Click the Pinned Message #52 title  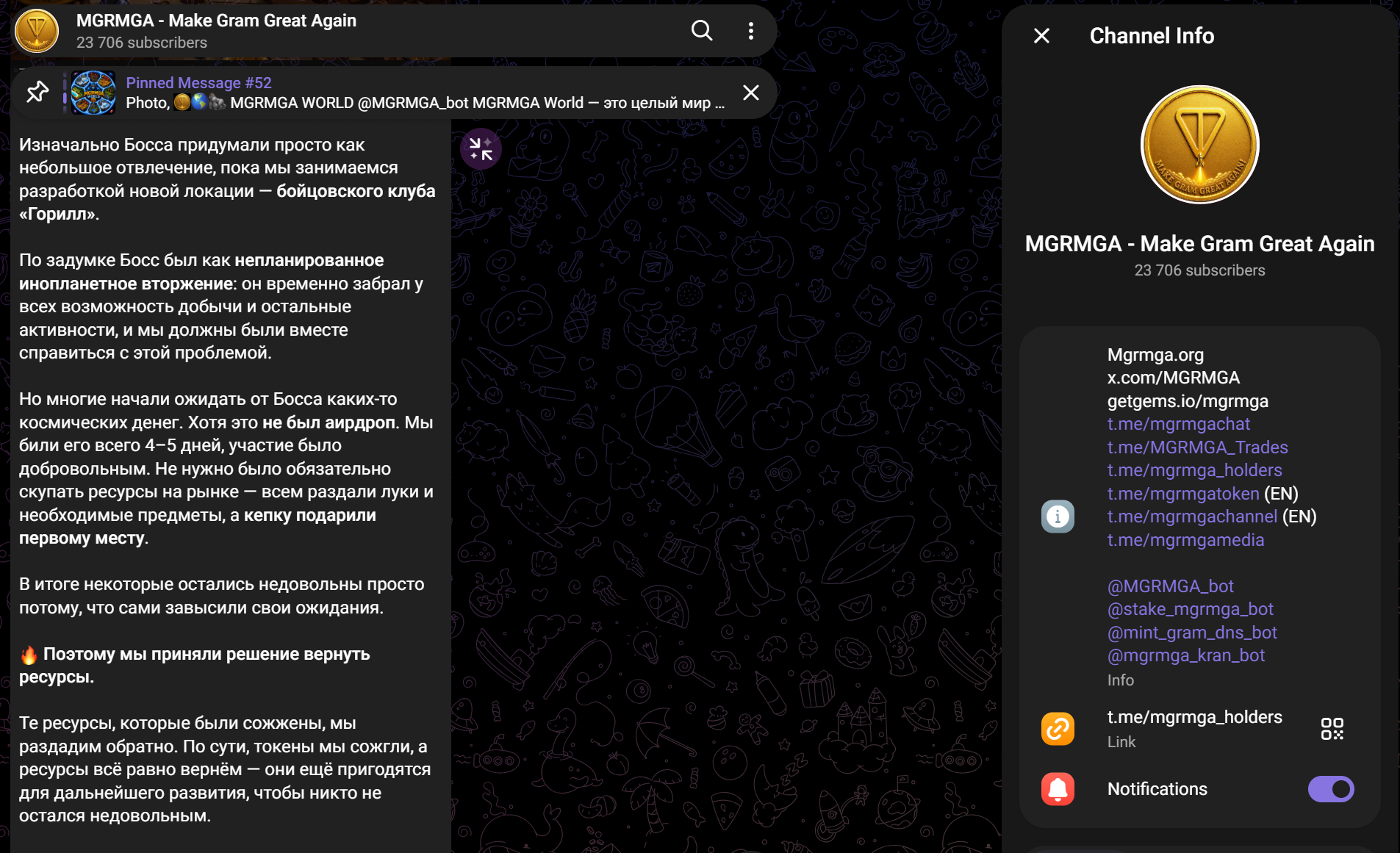[x=198, y=83]
